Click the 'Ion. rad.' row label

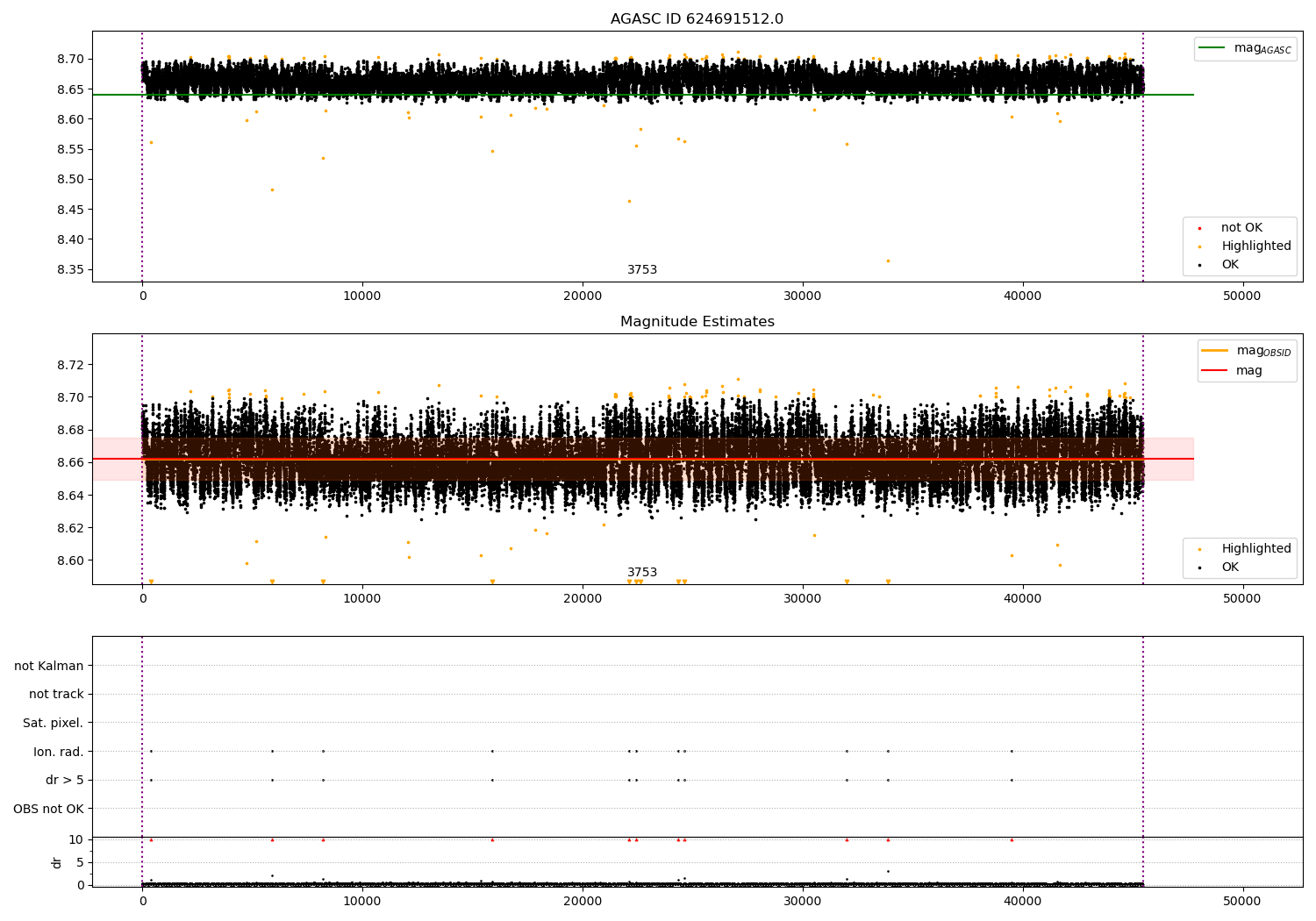pos(59,752)
